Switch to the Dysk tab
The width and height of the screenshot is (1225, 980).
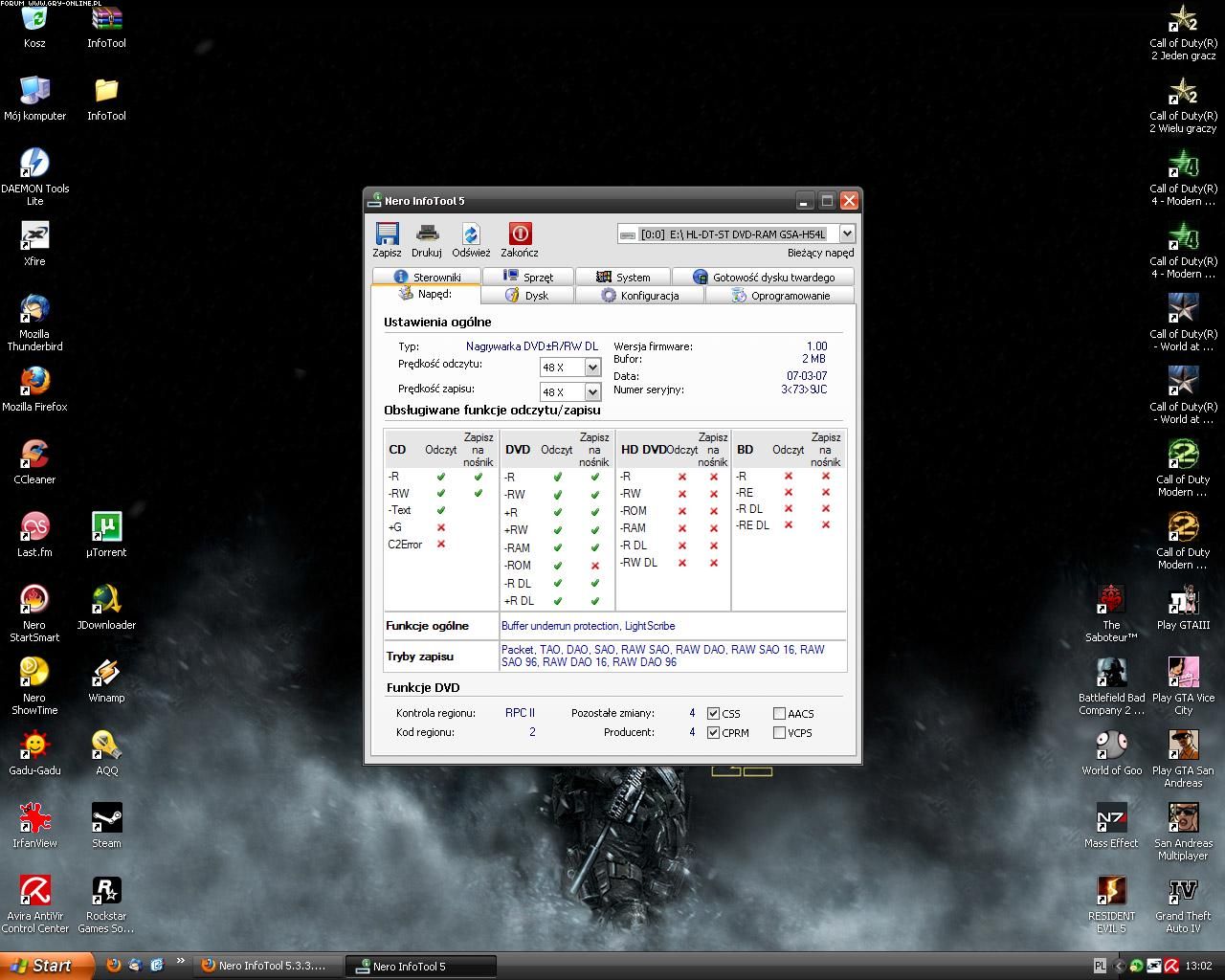(527, 296)
